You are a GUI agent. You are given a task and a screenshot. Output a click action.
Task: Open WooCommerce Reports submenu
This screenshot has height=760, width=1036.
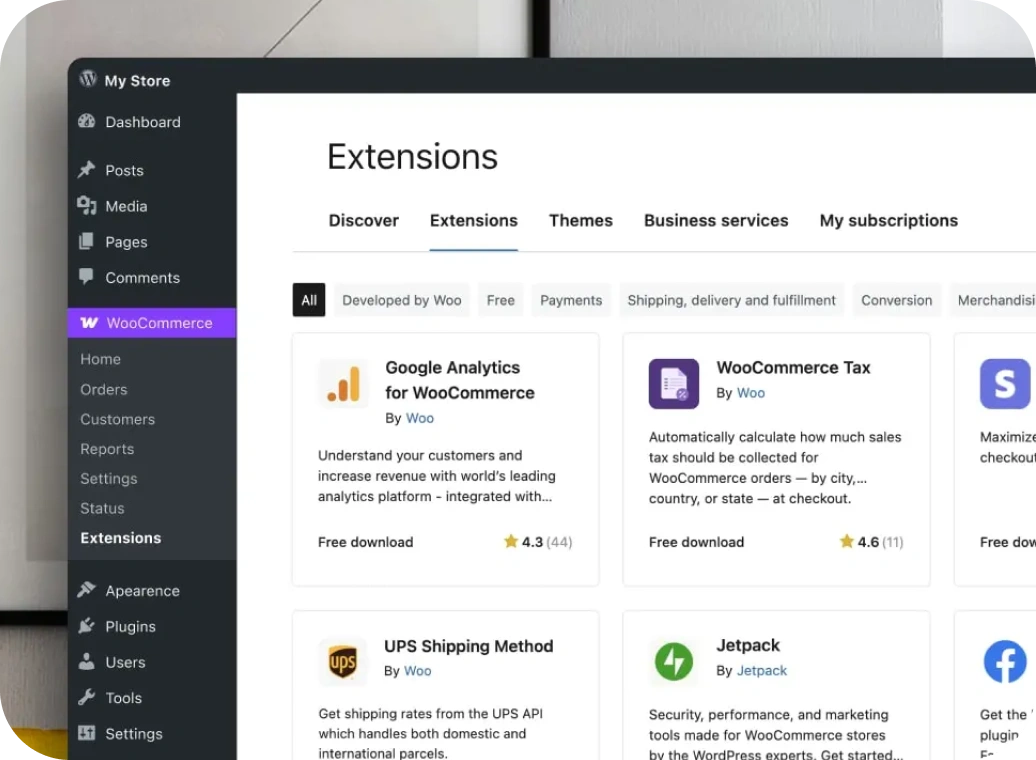107,449
